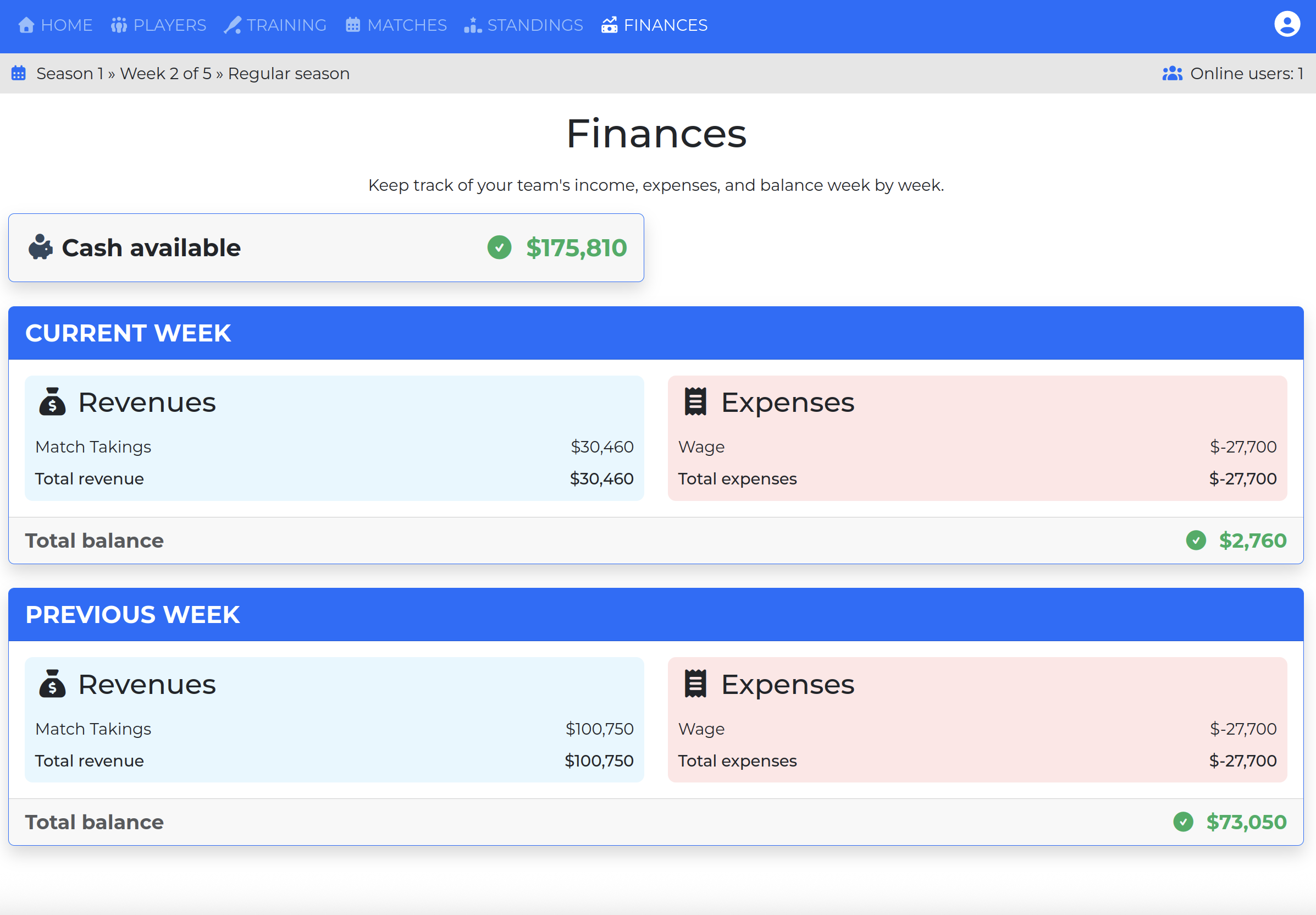Open the Players page
The height and width of the screenshot is (915, 1316).
(159, 25)
